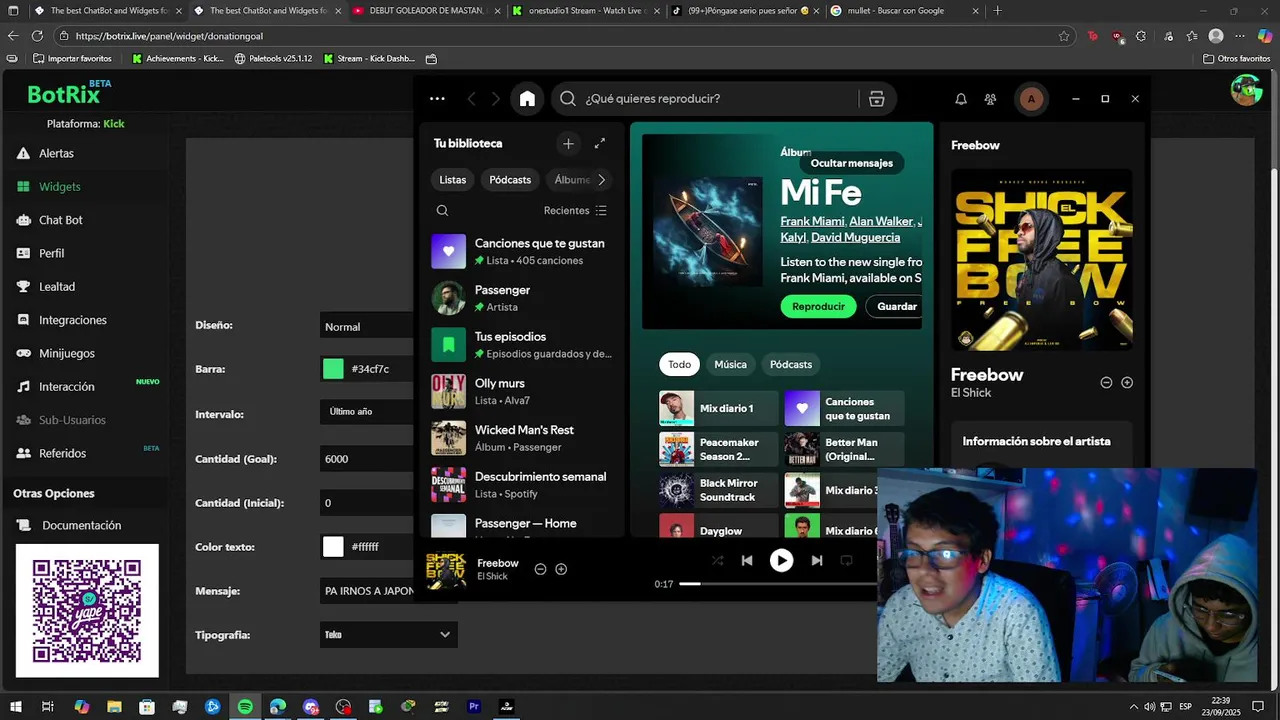
Task: Open Spotify friend activity icon
Action: click(990, 99)
